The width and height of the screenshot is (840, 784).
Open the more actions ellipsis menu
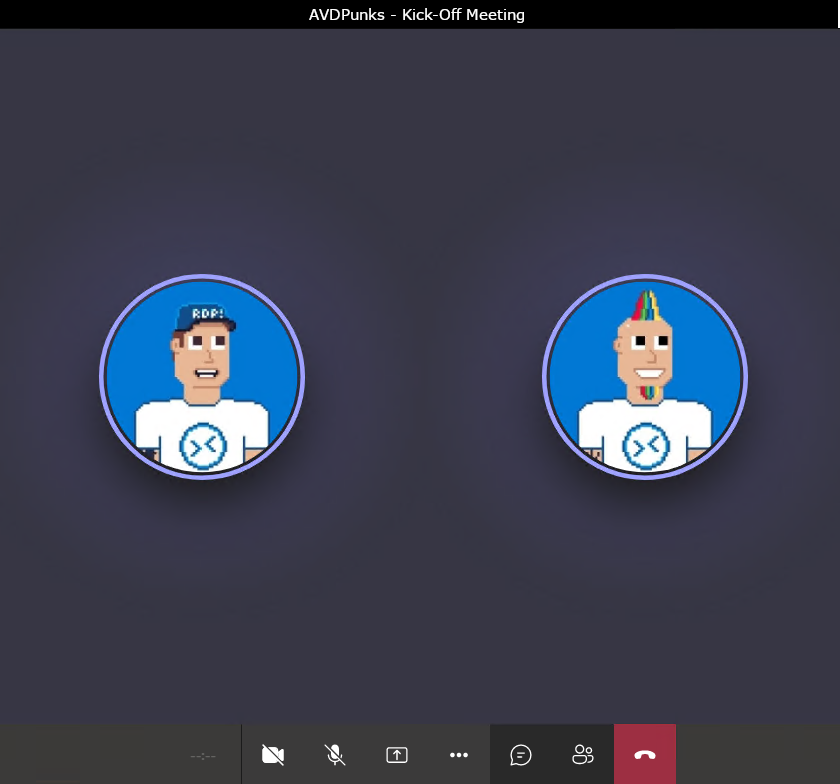click(459, 755)
